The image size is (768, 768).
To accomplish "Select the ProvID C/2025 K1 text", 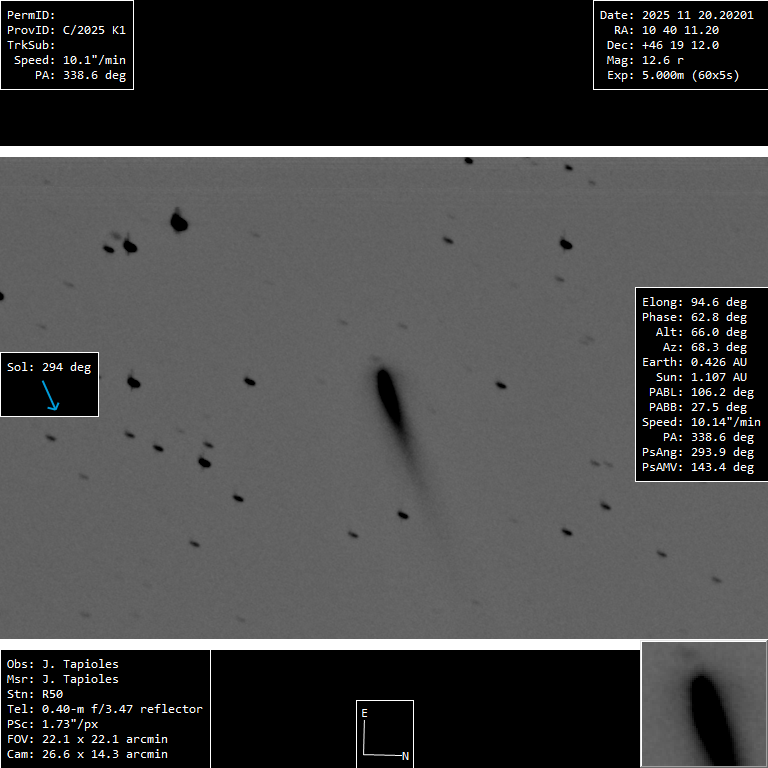I will (66, 30).
